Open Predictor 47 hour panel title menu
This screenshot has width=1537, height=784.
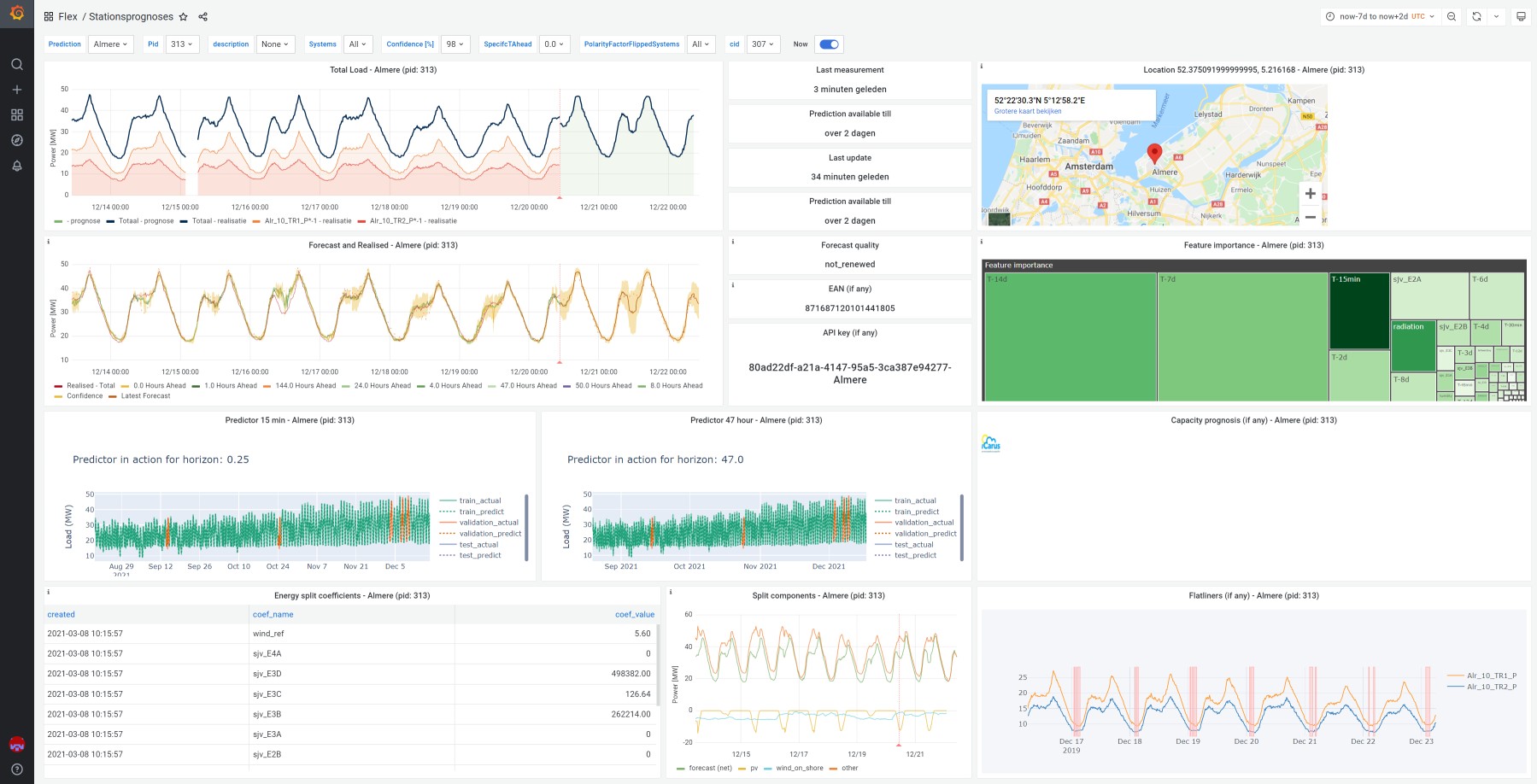click(756, 420)
